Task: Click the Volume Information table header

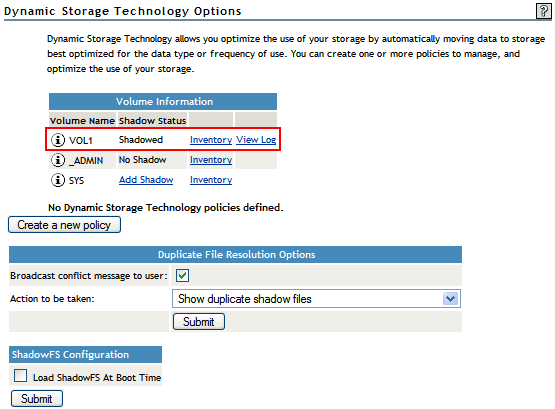Action: pyautogui.click(x=163, y=102)
